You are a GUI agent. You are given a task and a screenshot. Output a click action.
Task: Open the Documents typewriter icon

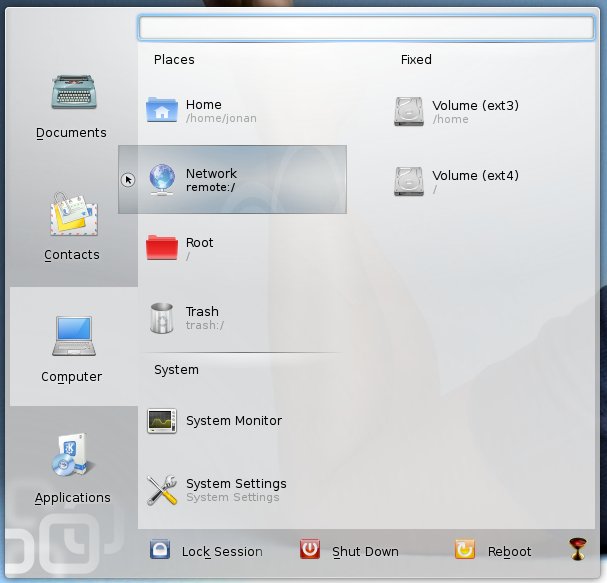coord(74,92)
